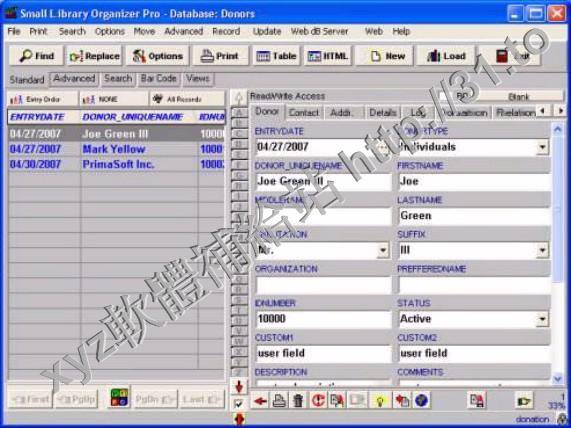
Task: Click the yellow light bulb icon
Action: [x=380, y=401]
